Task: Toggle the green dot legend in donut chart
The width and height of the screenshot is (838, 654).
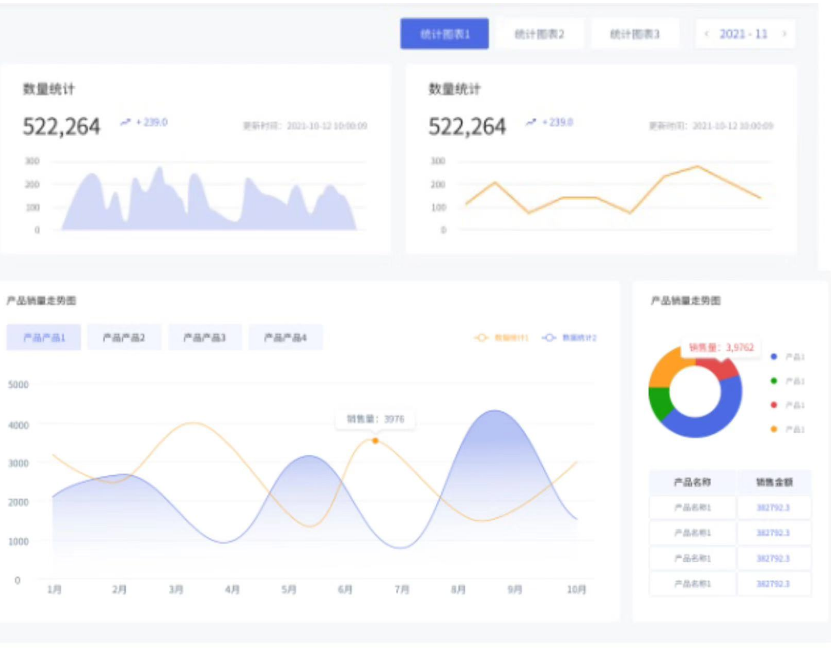Action: pos(774,380)
